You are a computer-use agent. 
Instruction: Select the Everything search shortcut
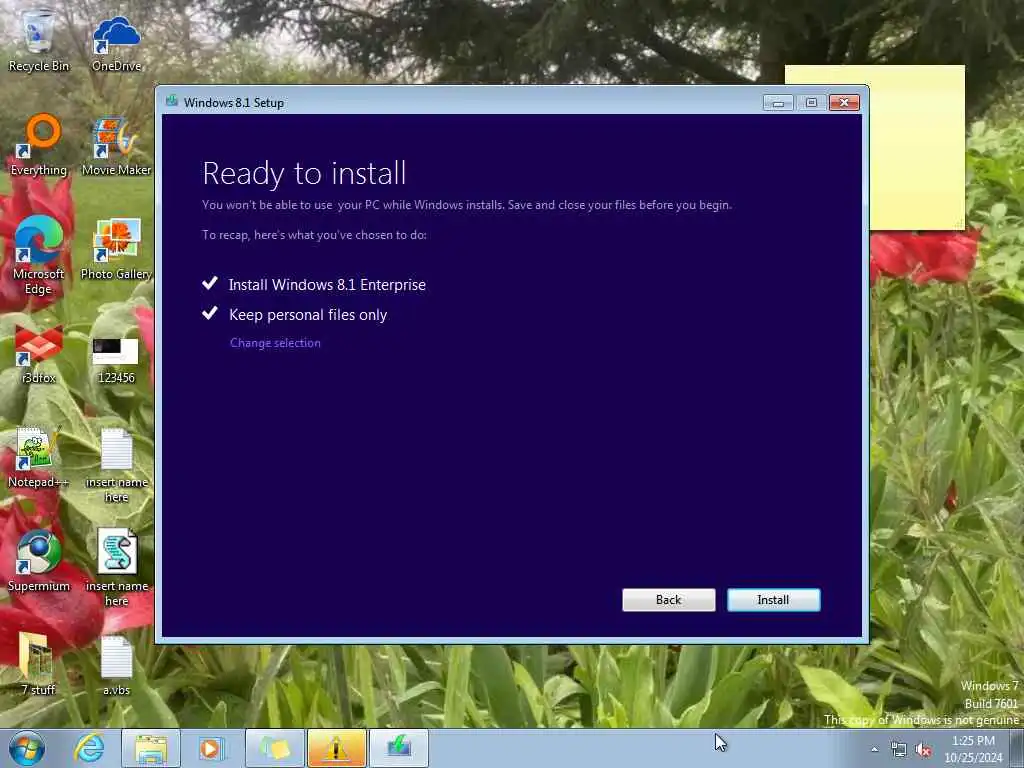[x=39, y=145]
